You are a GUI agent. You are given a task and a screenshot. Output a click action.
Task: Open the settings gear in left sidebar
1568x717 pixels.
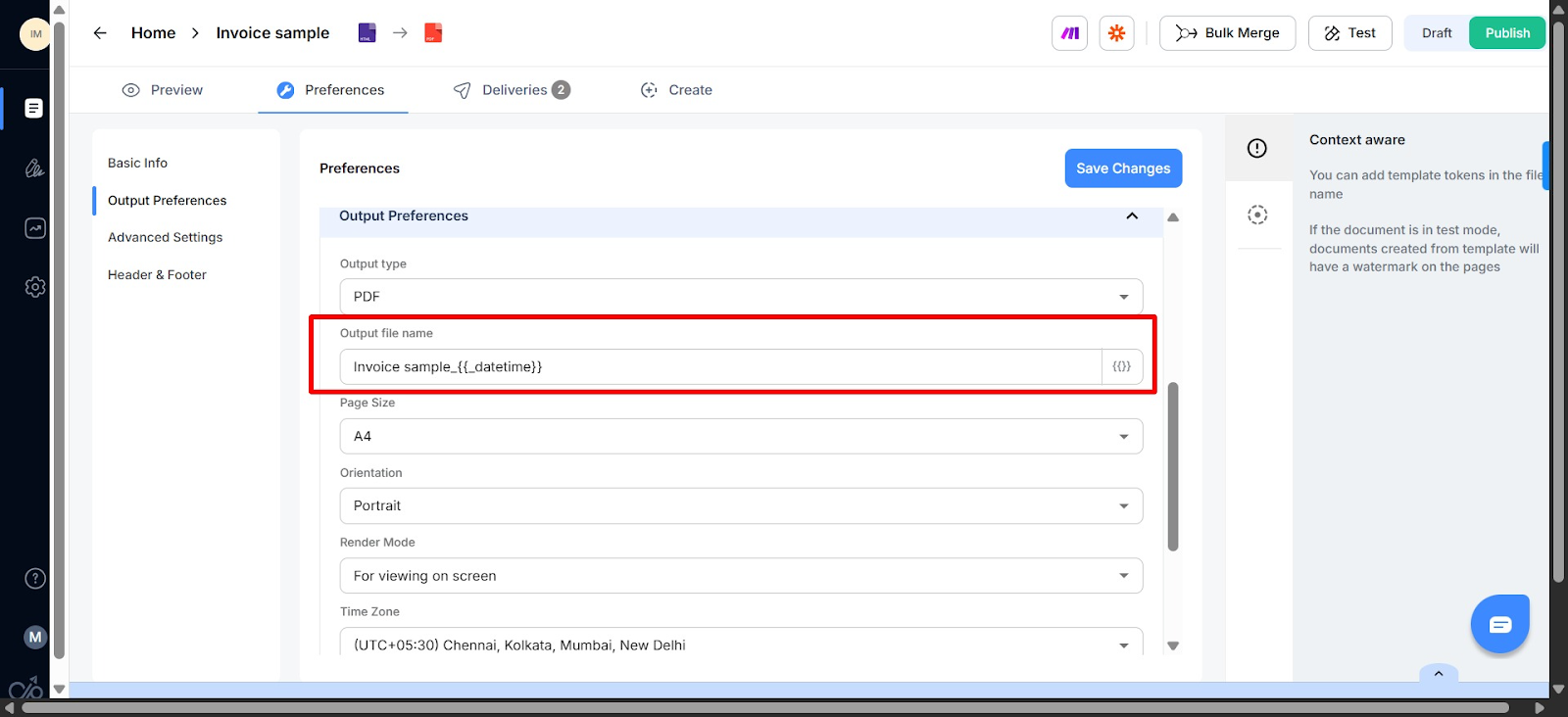[x=34, y=287]
